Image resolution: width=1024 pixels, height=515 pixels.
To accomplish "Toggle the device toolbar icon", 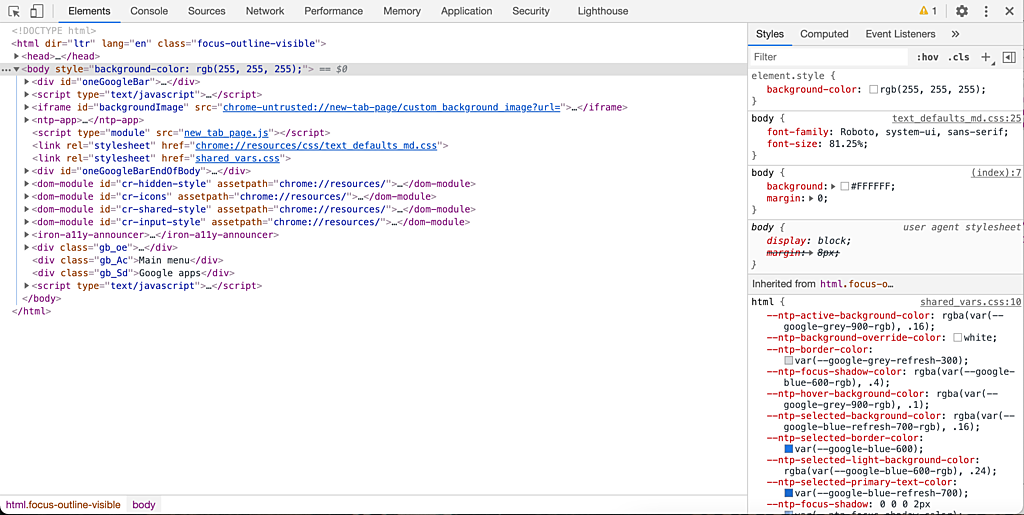I will coord(36,11).
